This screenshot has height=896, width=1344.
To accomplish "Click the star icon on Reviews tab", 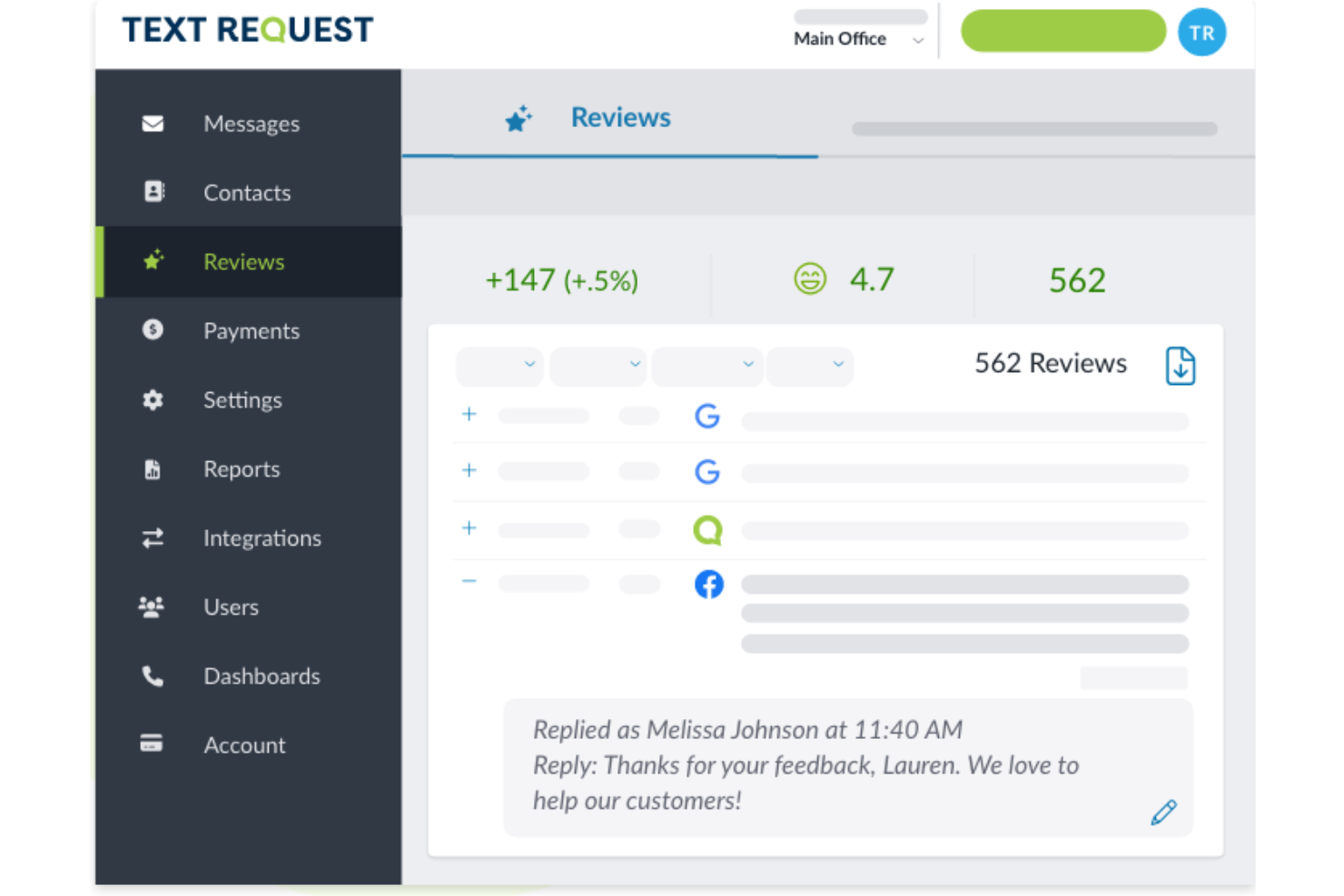I will (519, 119).
